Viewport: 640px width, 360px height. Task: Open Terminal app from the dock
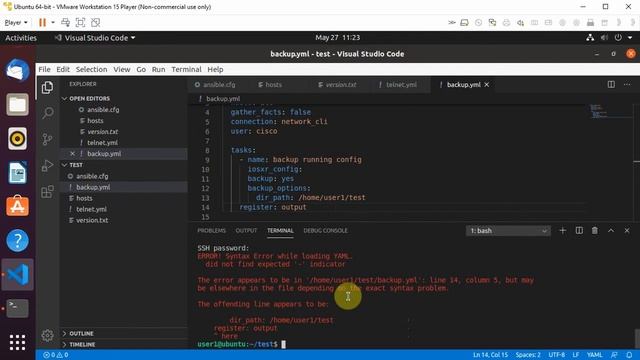(x=17, y=308)
